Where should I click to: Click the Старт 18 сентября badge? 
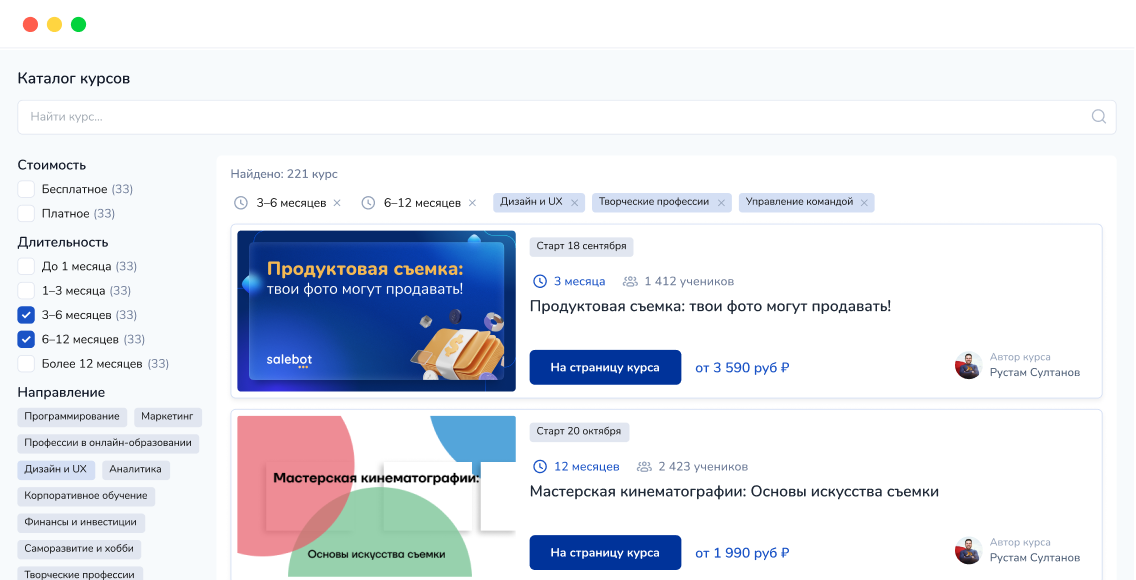pyautogui.click(x=581, y=246)
